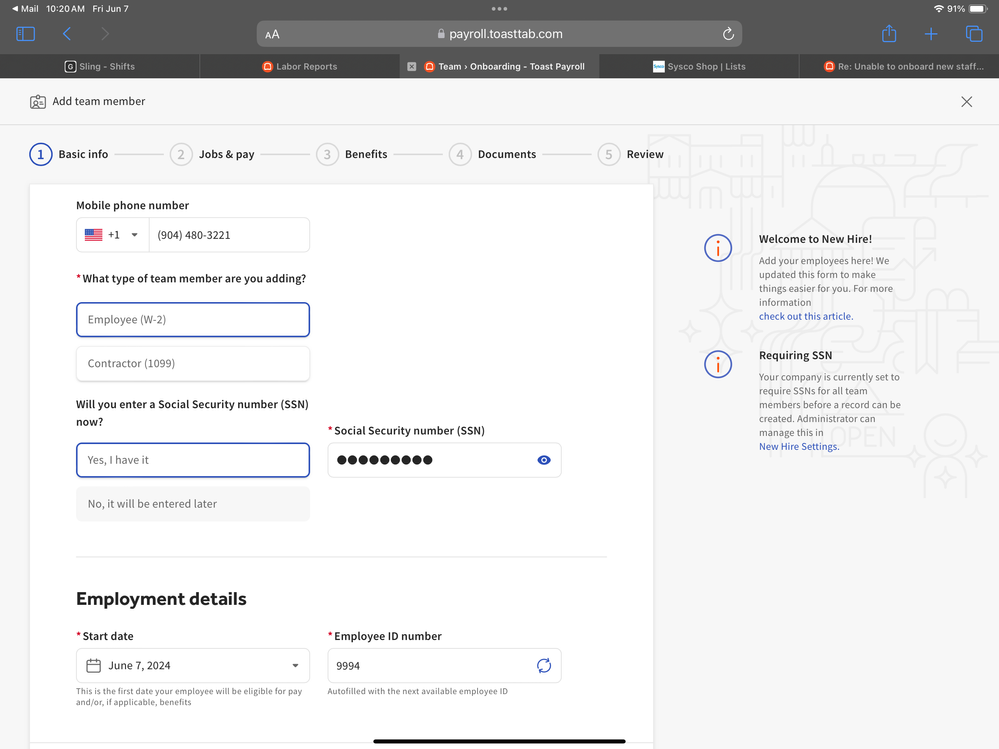Click into the Mobile phone number field
The image size is (999, 749).
click(x=228, y=235)
